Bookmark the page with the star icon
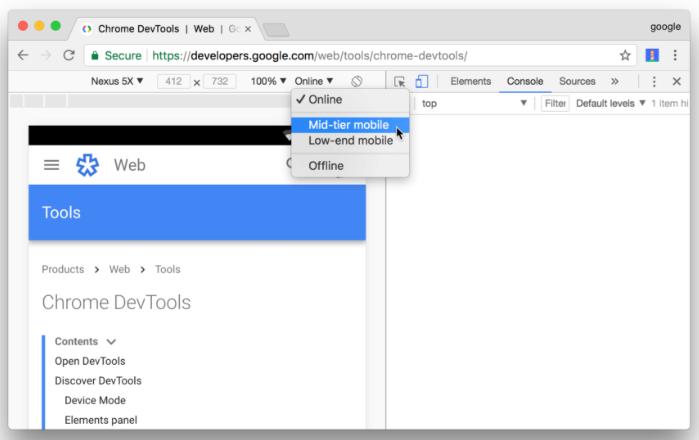This screenshot has width=699, height=440. [625, 55]
